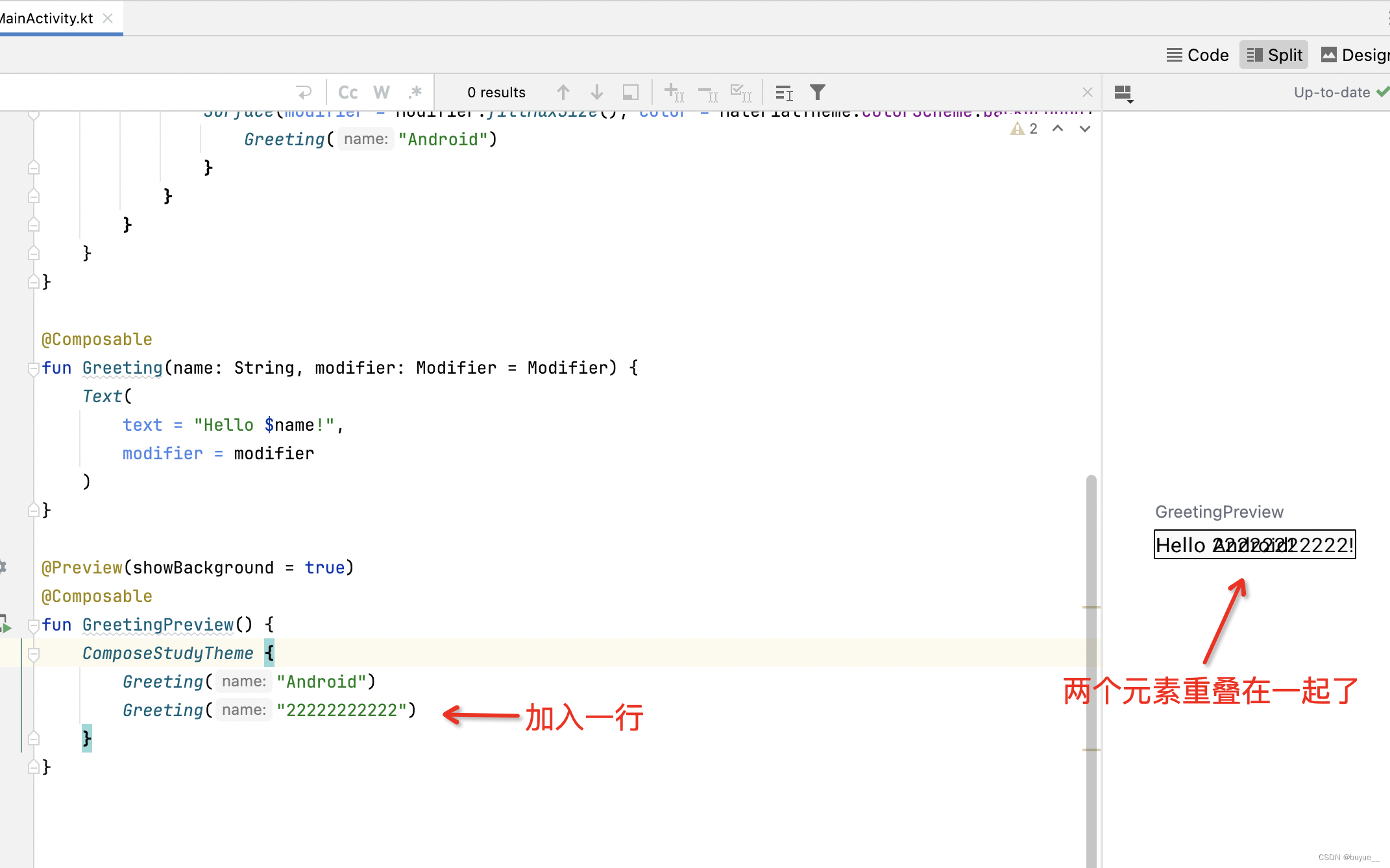Viewport: 1390px width, 868px height.
Task: Click the @Preview annotation
Action: 82,568
